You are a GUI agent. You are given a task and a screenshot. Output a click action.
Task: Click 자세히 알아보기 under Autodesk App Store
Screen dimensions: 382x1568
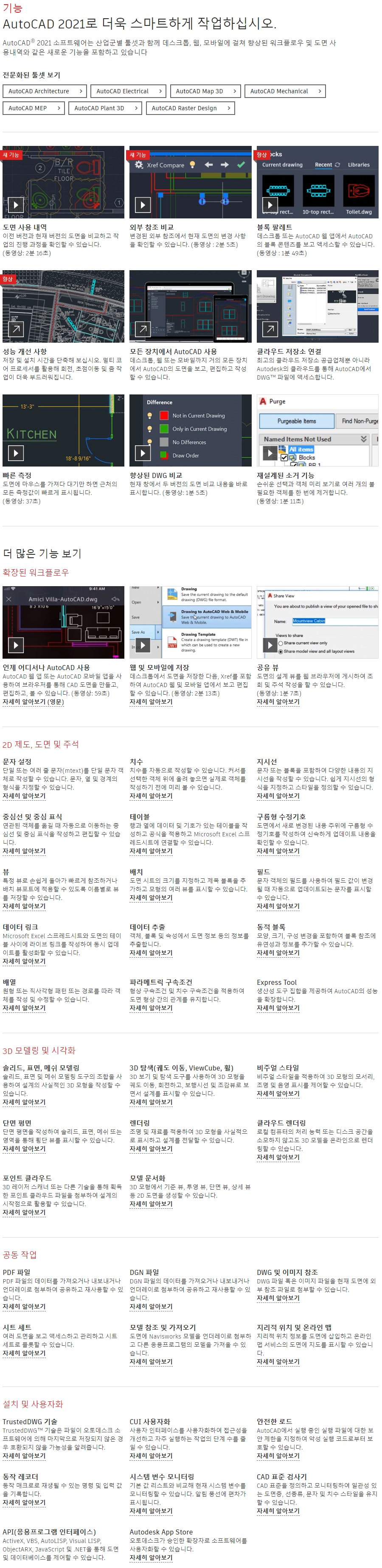(x=151, y=1559)
